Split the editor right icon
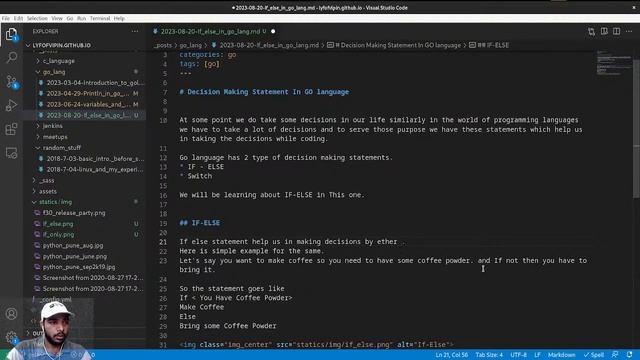The width and height of the screenshot is (640, 360). point(616,31)
